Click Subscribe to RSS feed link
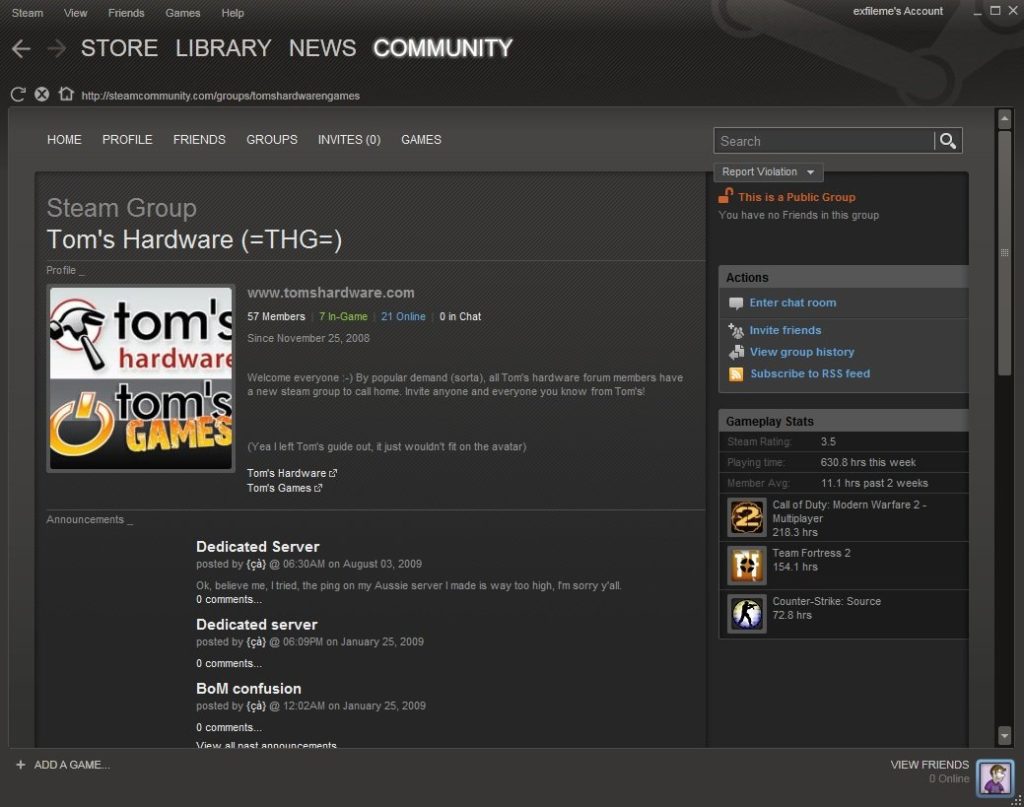1024x807 pixels. pyautogui.click(x=810, y=373)
